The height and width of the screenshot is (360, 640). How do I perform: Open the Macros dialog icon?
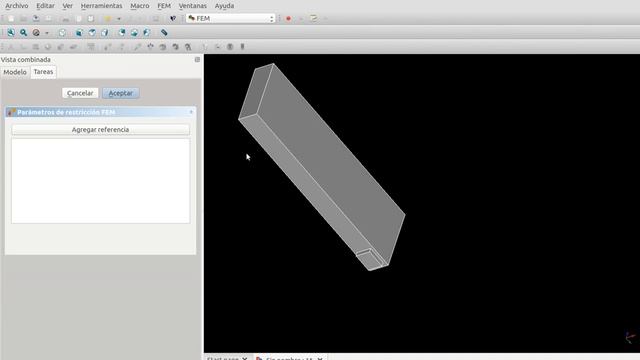point(313,19)
